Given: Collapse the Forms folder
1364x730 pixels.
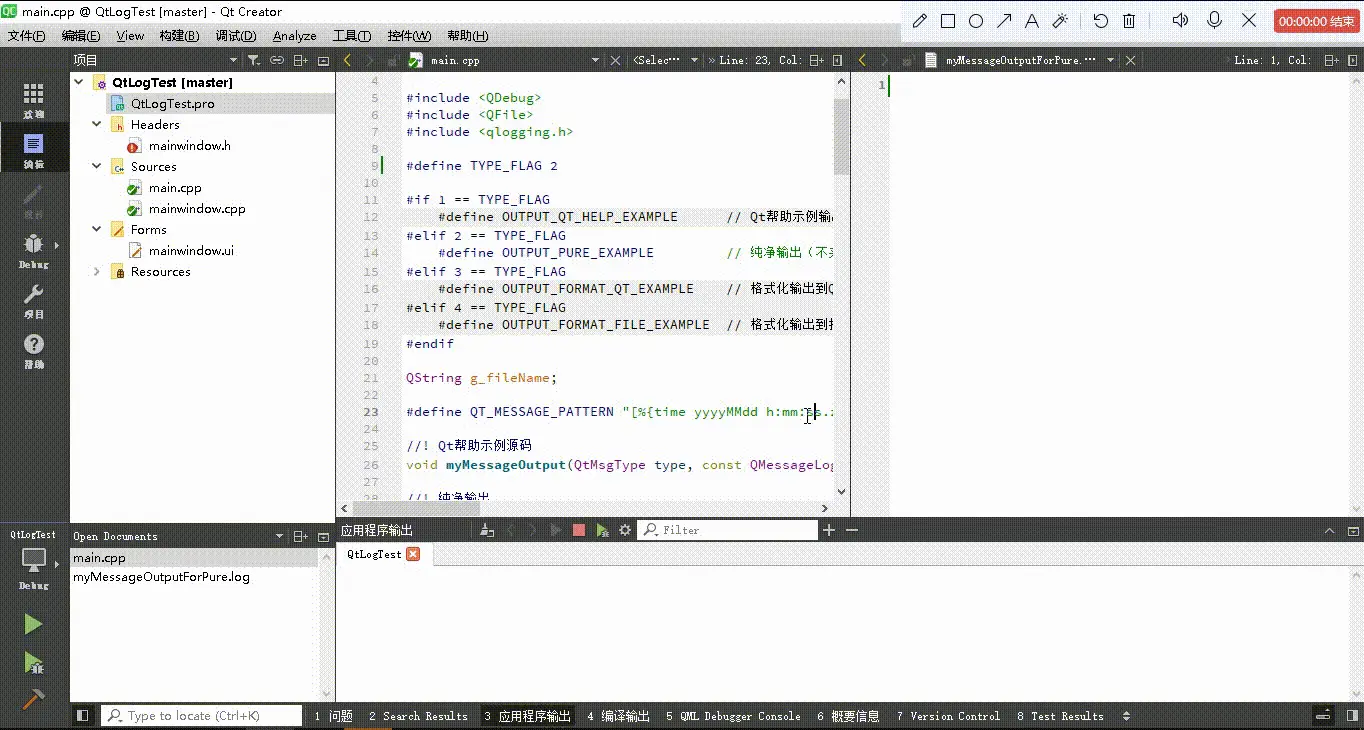Looking at the screenshot, I should [97, 230].
